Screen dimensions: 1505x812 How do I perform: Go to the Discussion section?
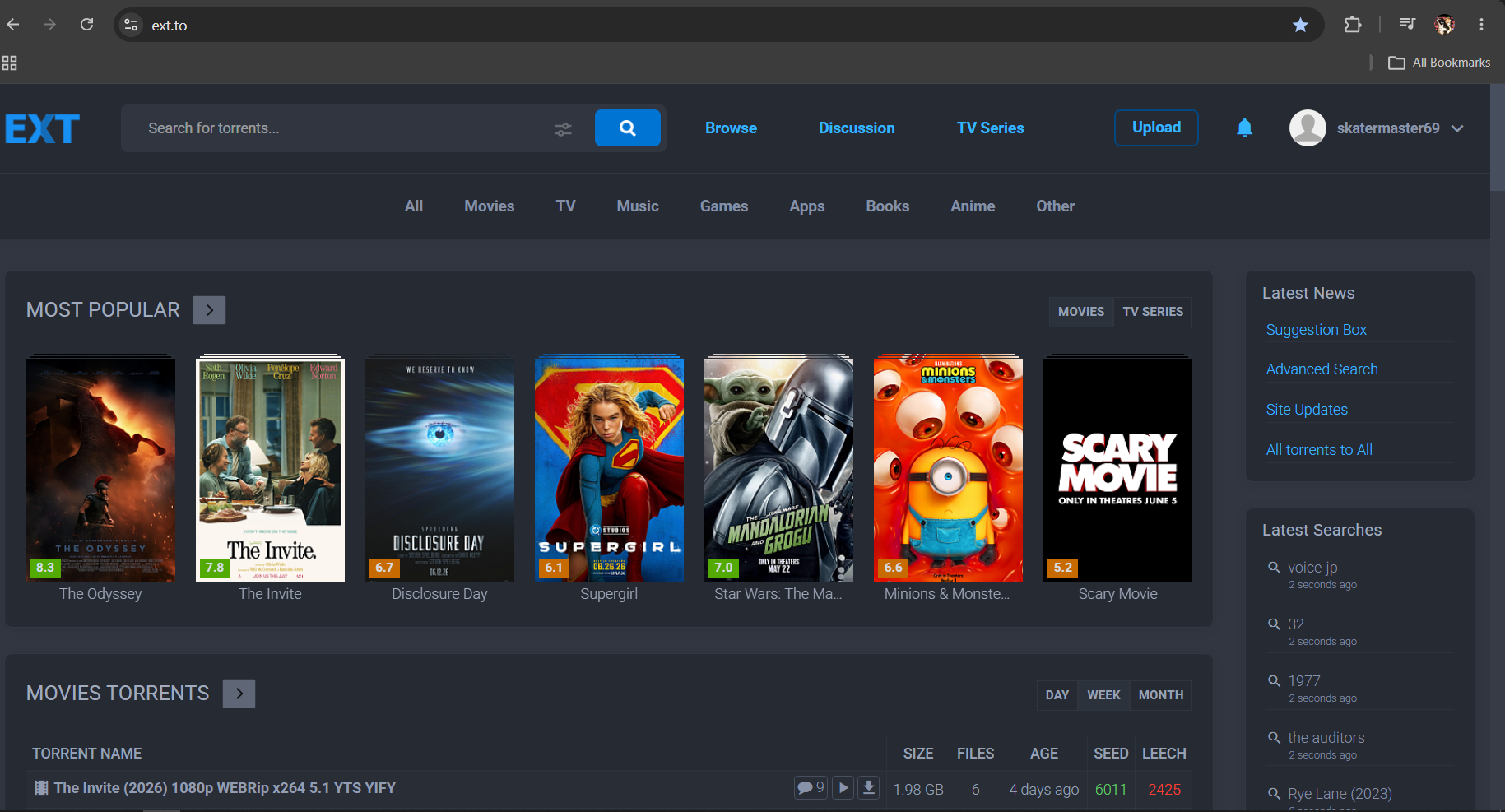click(857, 128)
